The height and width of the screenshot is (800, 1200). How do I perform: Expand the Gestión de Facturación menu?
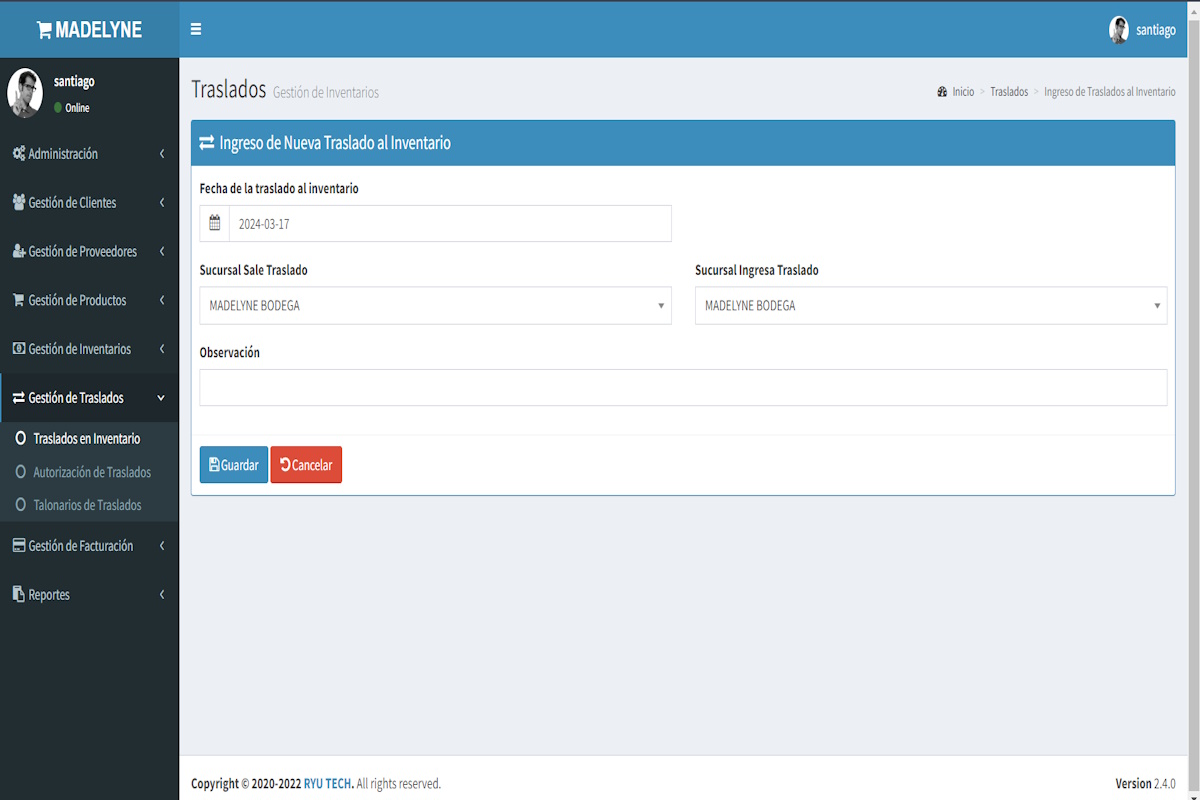pos(88,546)
